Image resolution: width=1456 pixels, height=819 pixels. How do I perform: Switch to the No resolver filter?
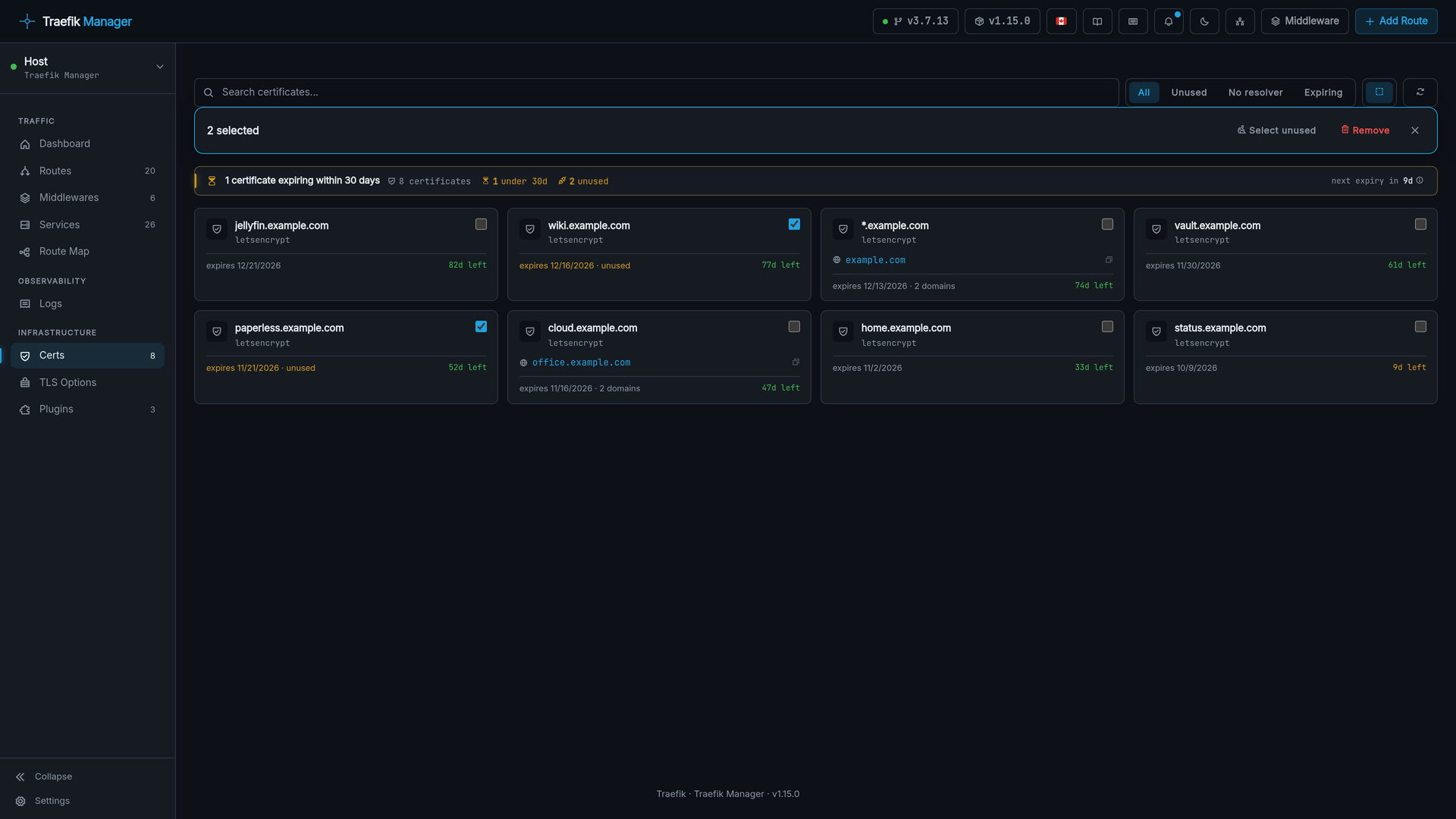pyautogui.click(x=1255, y=93)
